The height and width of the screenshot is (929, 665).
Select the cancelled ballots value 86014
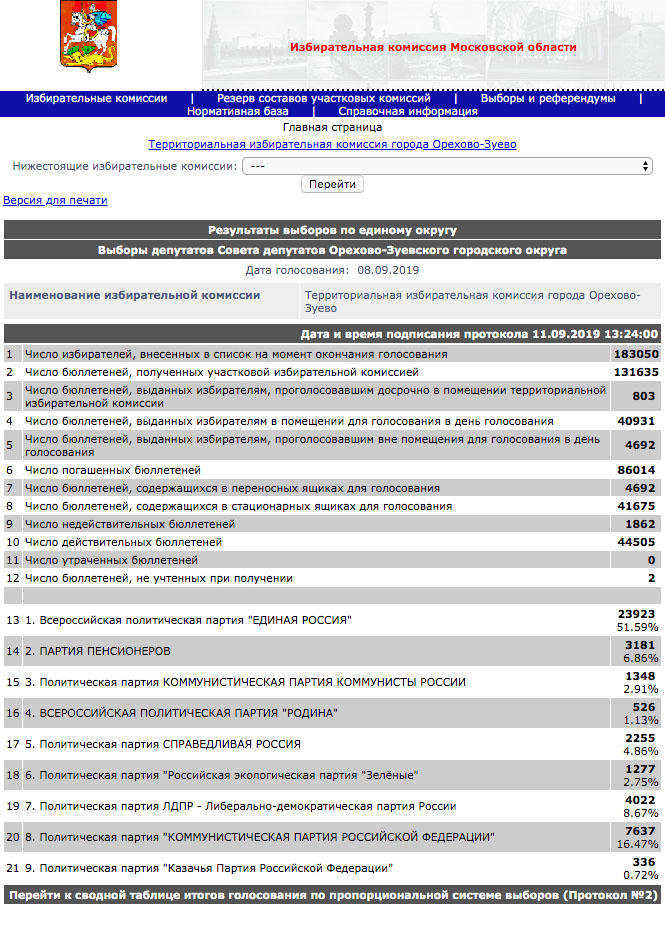point(636,470)
